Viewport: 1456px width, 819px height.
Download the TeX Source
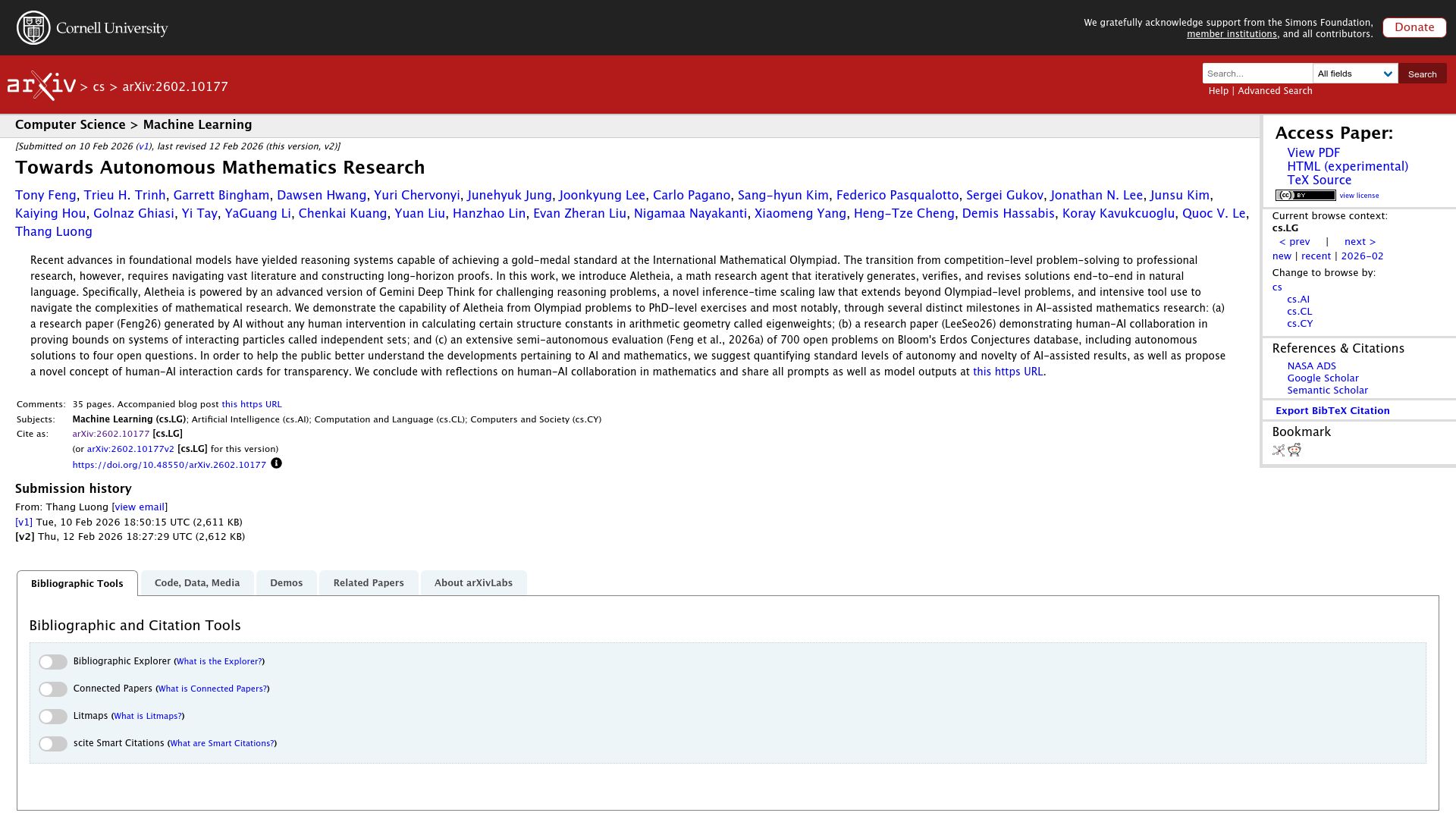tap(1319, 180)
